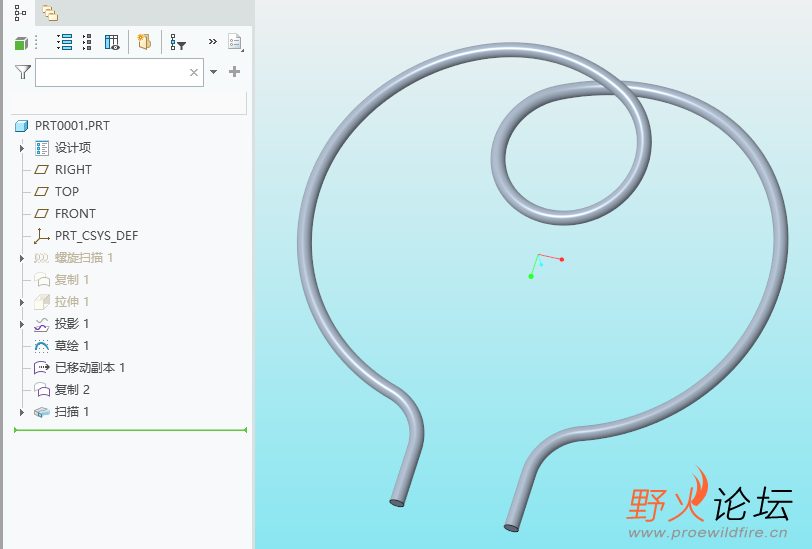This screenshot has width=812, height=549.
Task: Click the PRT_CSYS_DEF coordinate system icon
Action: click(41, 236)
